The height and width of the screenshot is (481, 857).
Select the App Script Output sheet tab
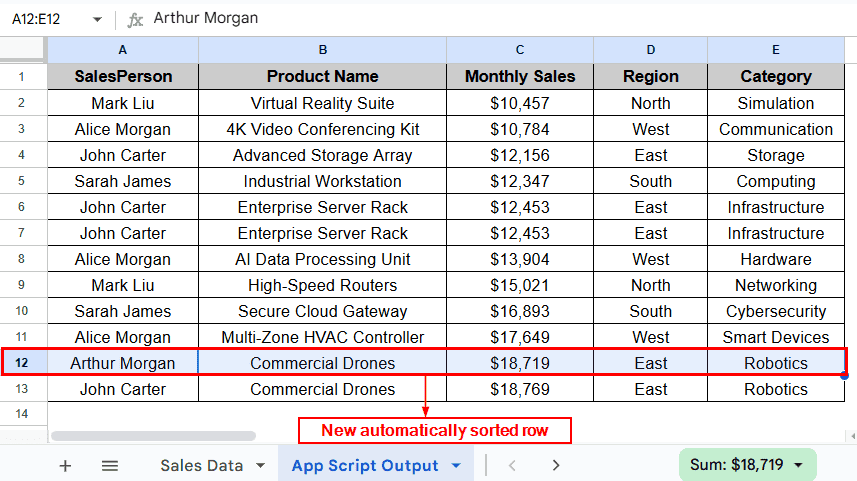[365, 466]
